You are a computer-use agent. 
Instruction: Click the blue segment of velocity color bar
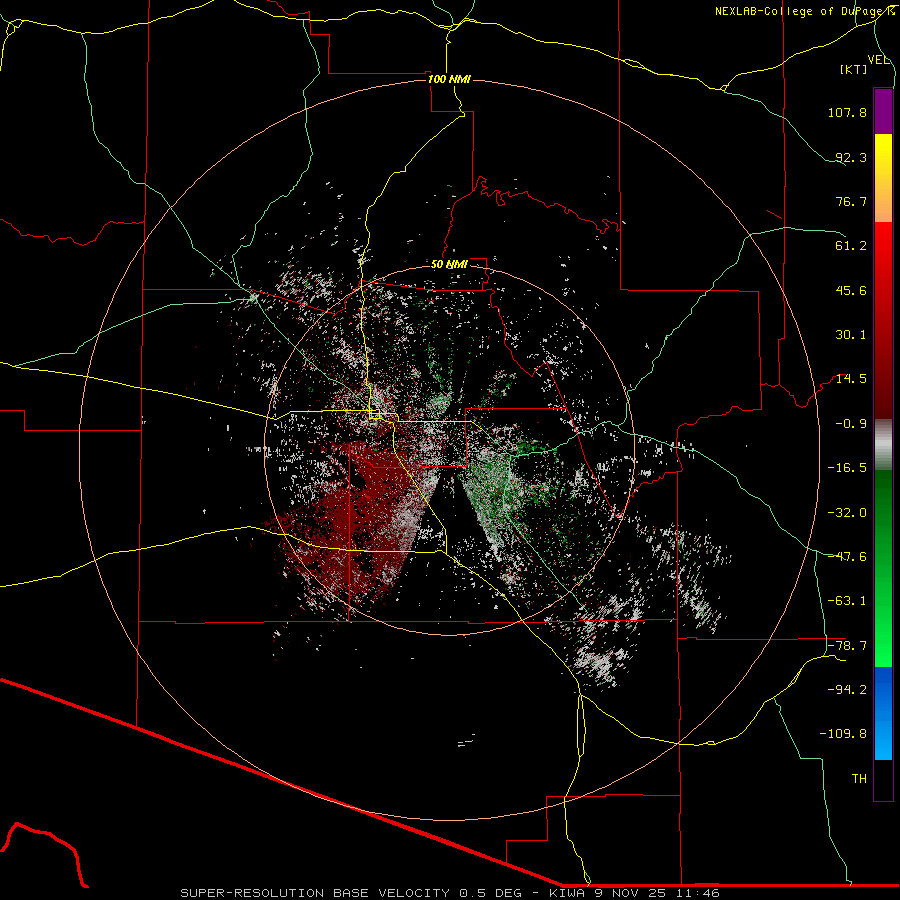(x=883, y=713)
